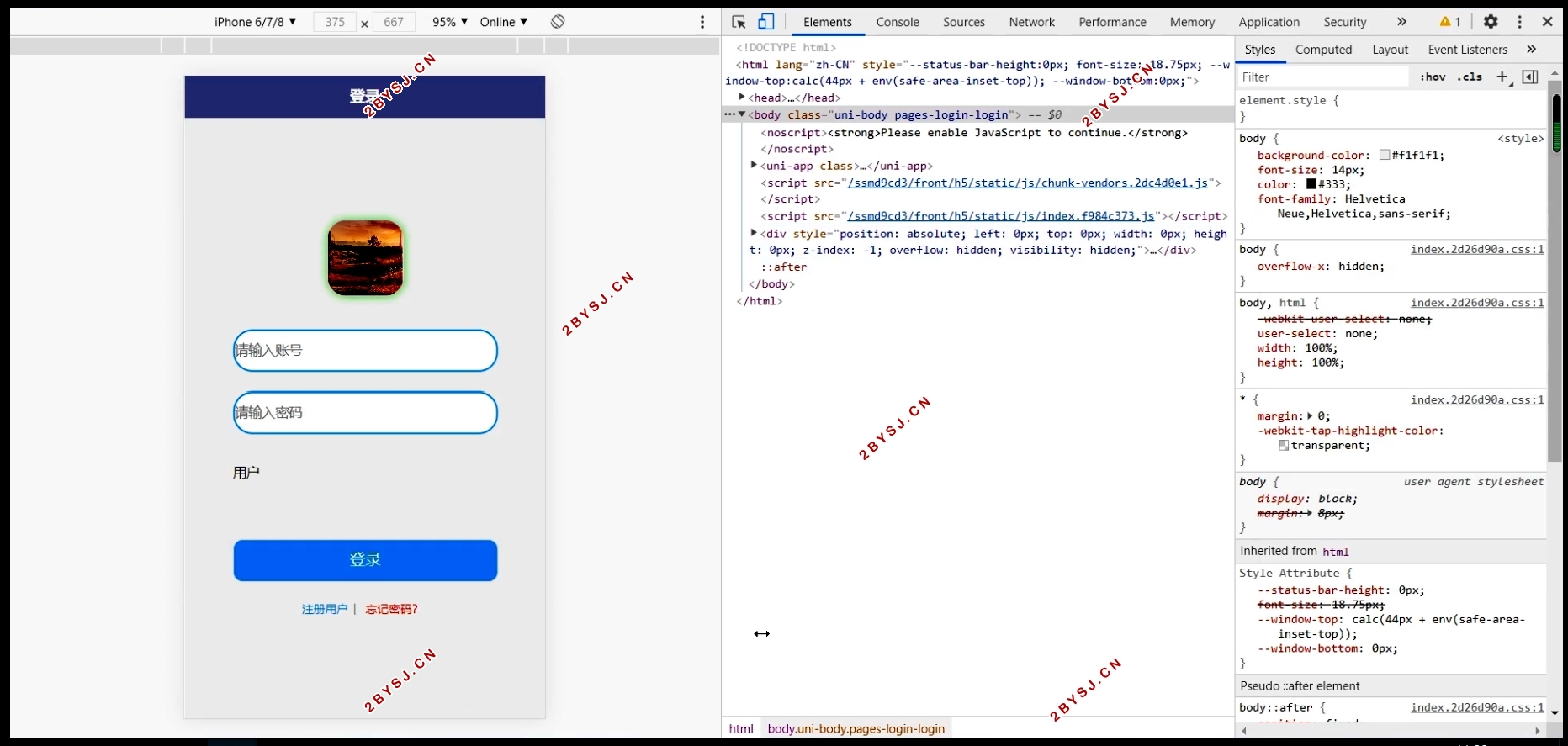Collapse the body element node
Image resolution: width=1568 pixels, height=746 pixels.
click(x=742, y=114)
